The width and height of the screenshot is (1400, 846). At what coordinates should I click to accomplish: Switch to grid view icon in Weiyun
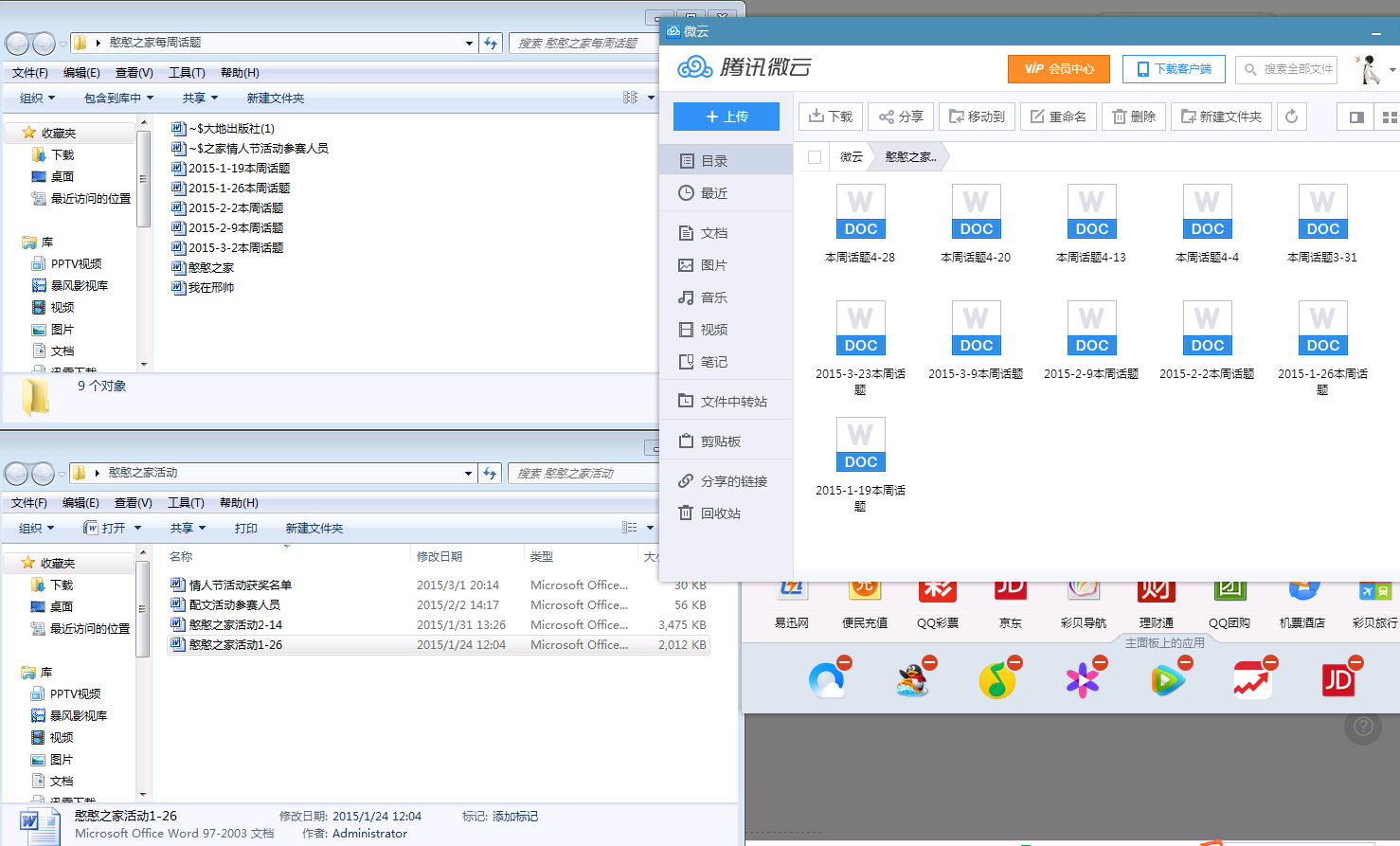(x=1389, y=117)
